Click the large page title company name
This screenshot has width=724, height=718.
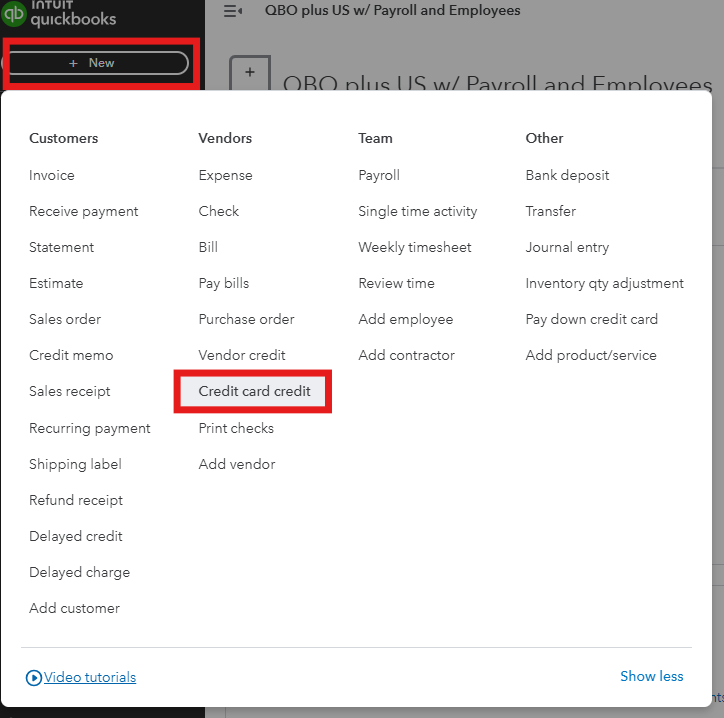497,83
